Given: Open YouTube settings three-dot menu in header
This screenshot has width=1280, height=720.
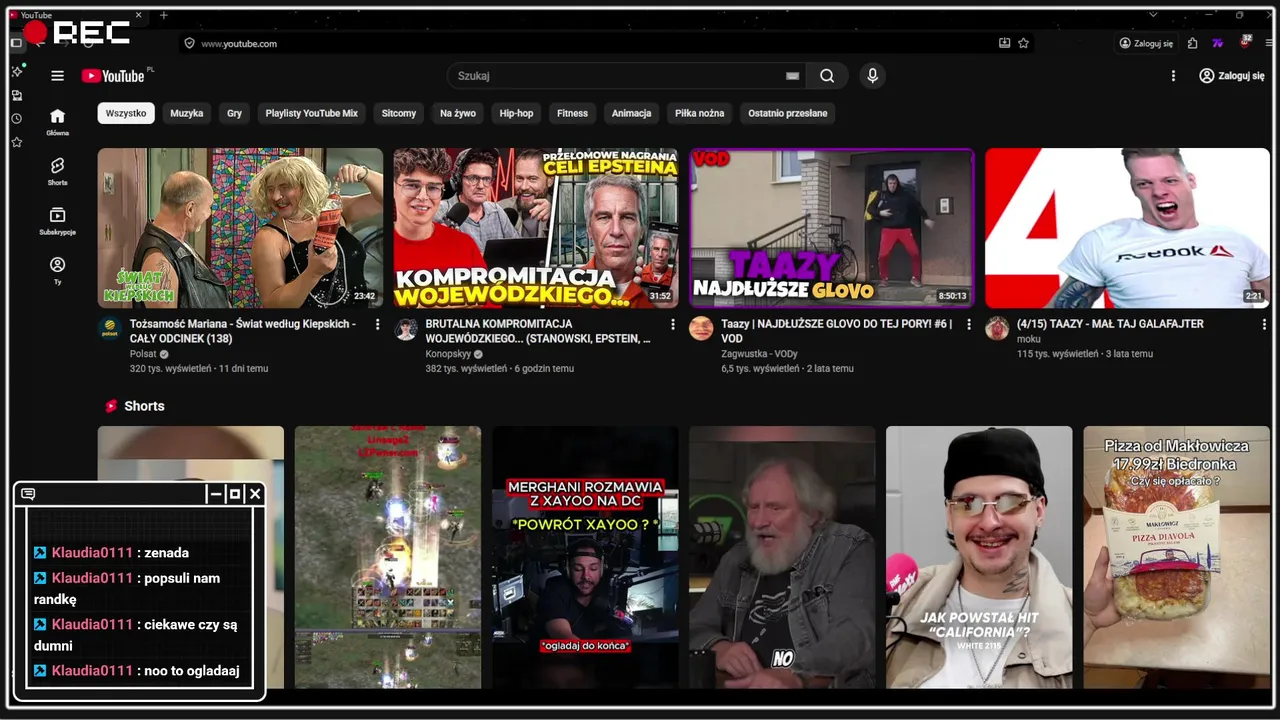Looking at the screenshot, I should pos(1173,76).
